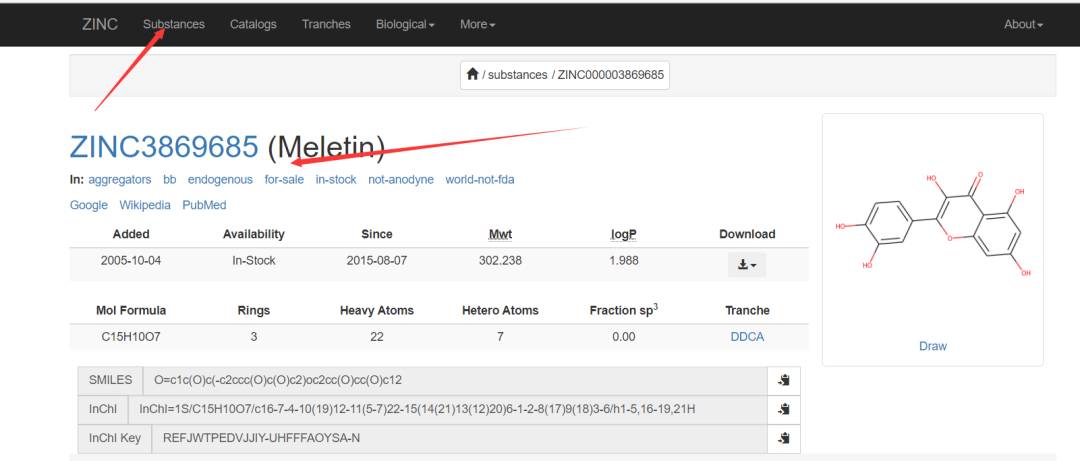Click the Hetero Atoms column header
Image resolution: width=1080 pixels, height=461 pixels.
coord(500,311)
